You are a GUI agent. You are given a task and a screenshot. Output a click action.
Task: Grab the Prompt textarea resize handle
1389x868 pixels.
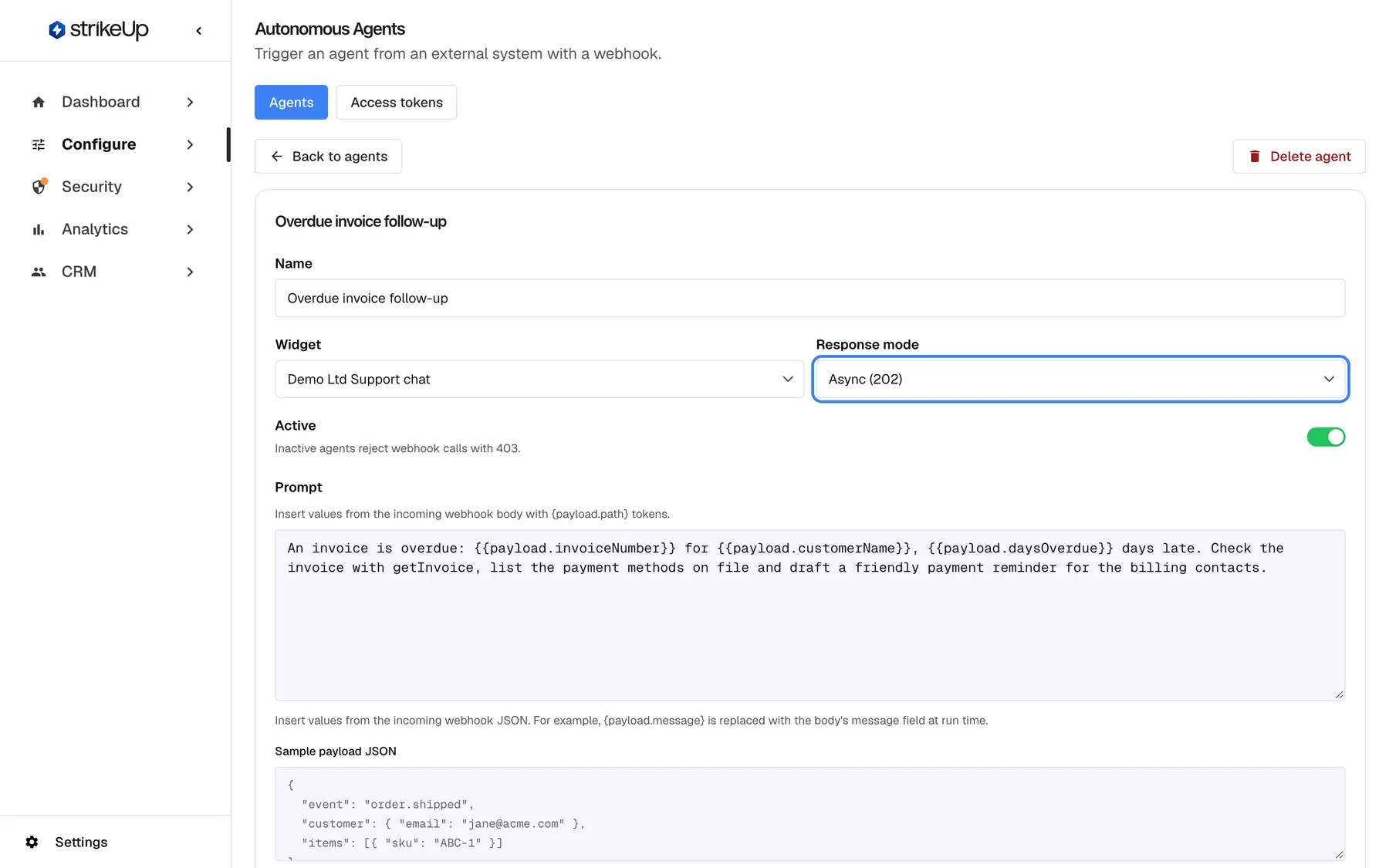pyautogui.click(x=1340, y=695)
